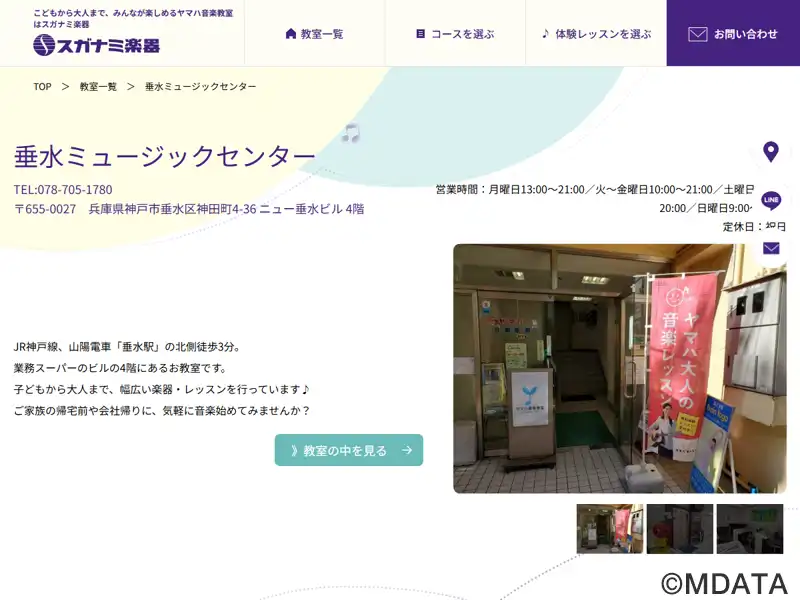800x600 pixels.
Task: Open the LINE floating icon
Action: [771, 200]
